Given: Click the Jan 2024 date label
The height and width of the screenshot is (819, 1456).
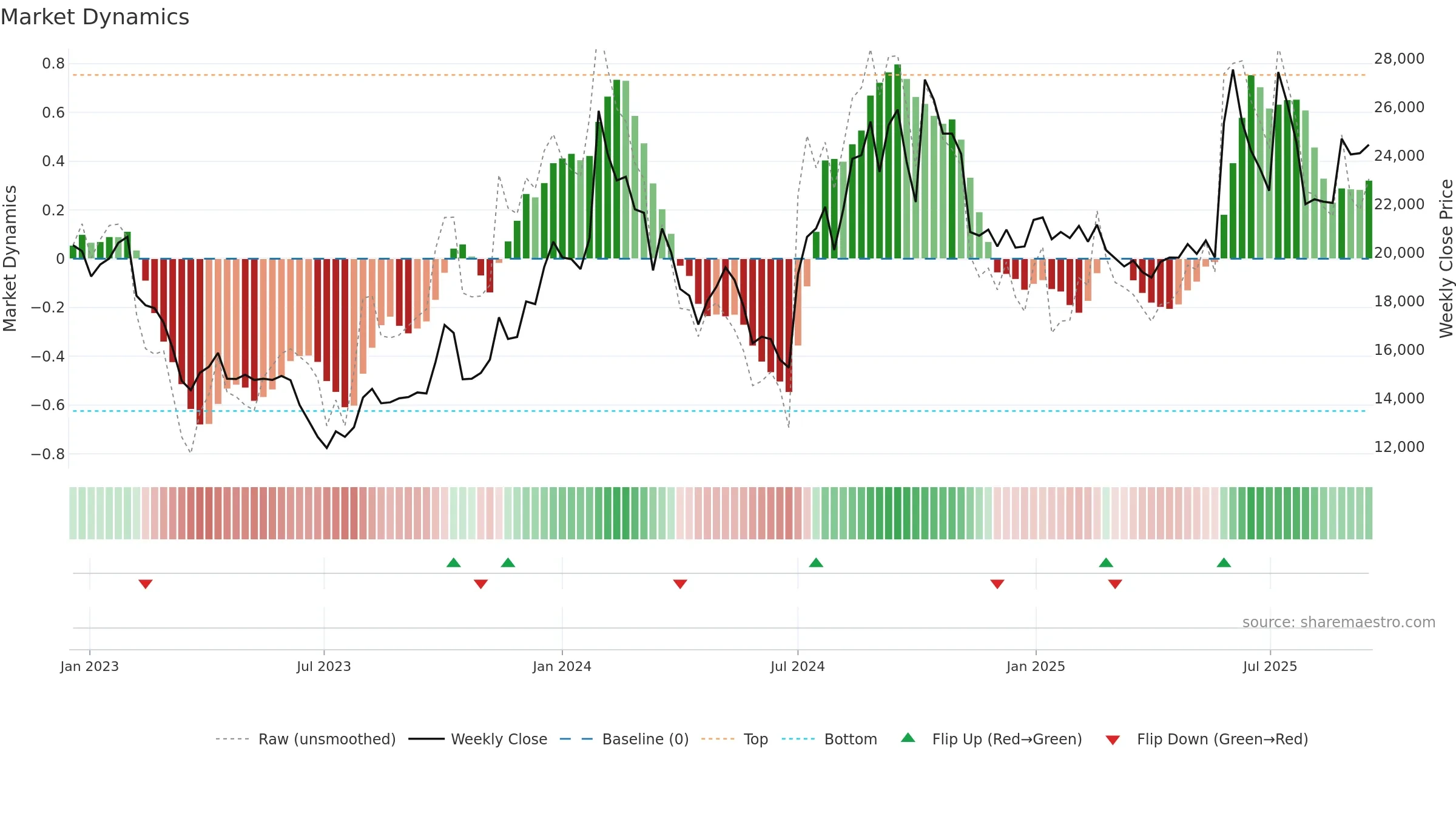Looking at the screenshot, I should (562, 666).
